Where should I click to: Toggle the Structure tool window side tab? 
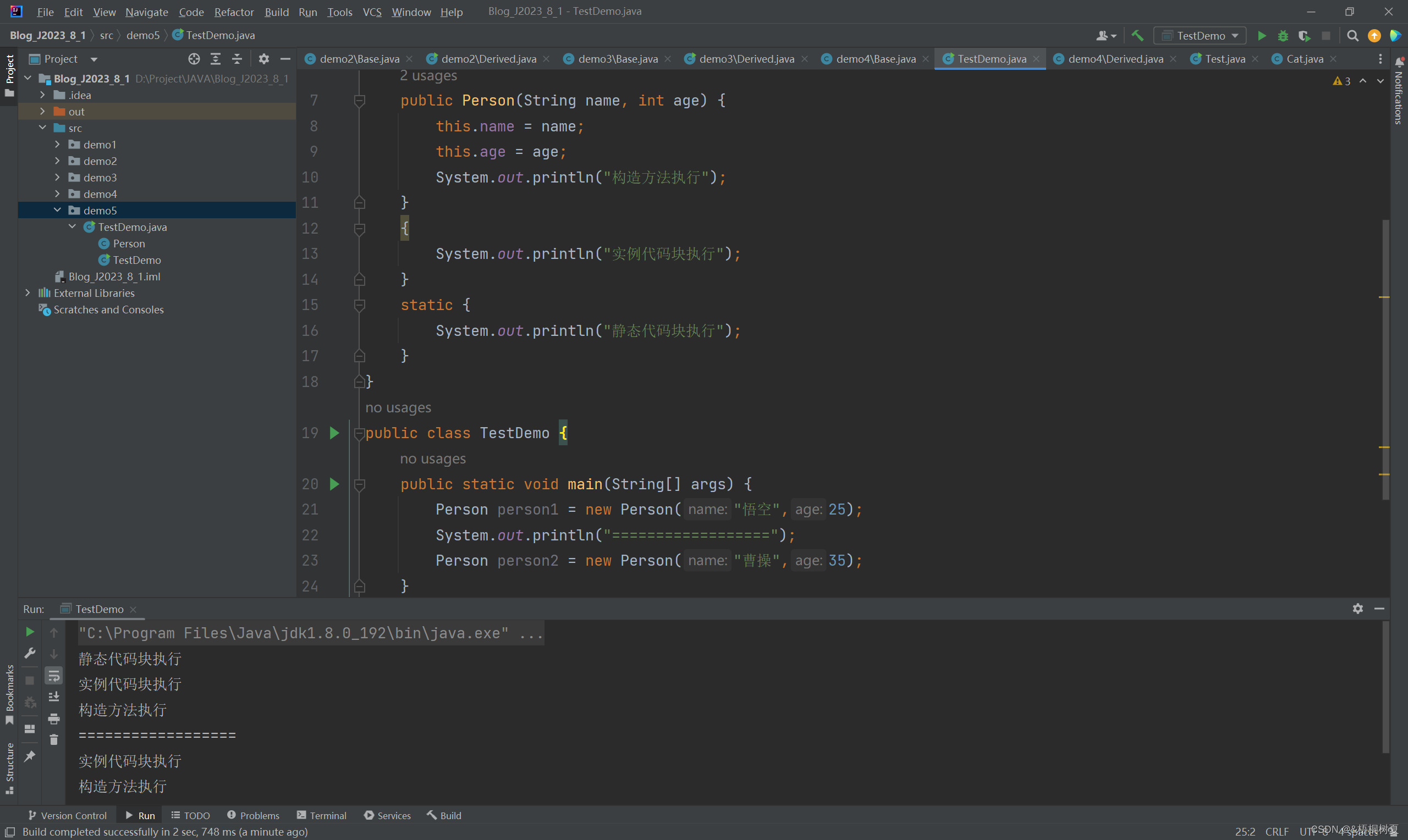(x=9, y=768)
